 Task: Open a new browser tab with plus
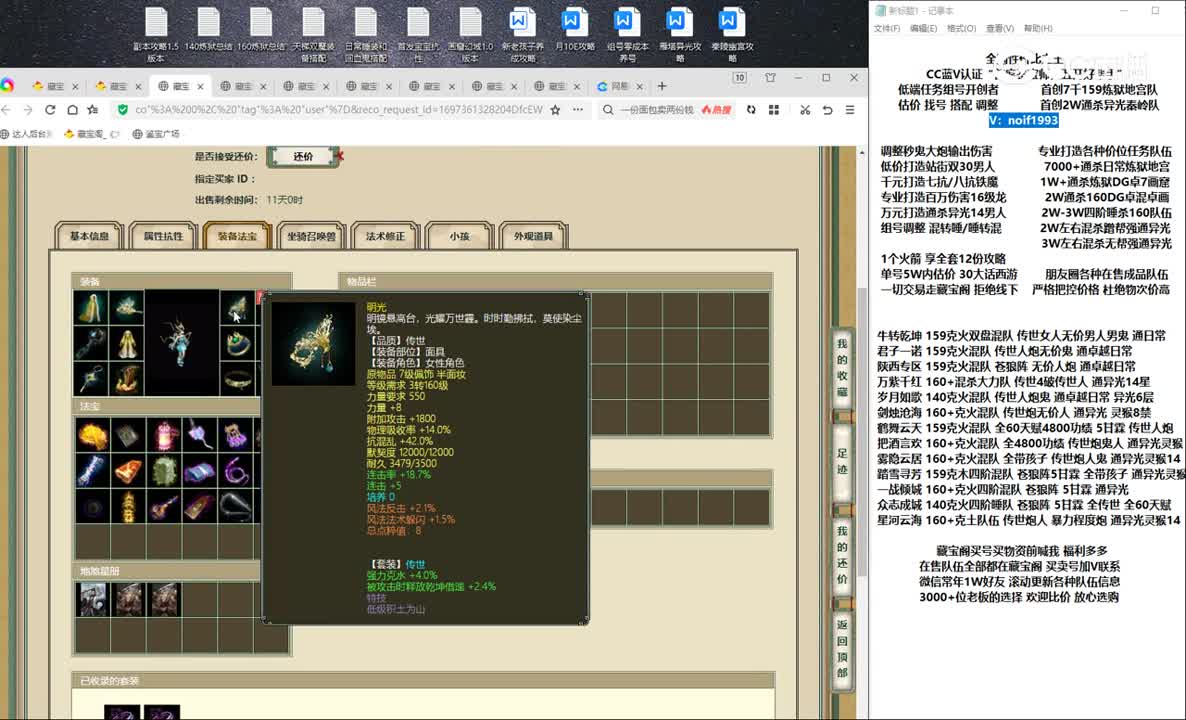coord(662,86)
